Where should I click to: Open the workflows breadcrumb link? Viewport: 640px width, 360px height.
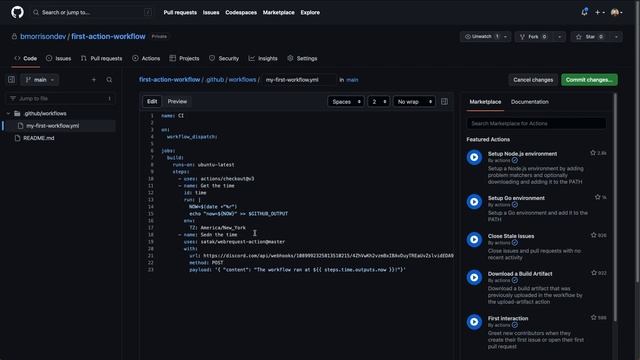[242, 80]
